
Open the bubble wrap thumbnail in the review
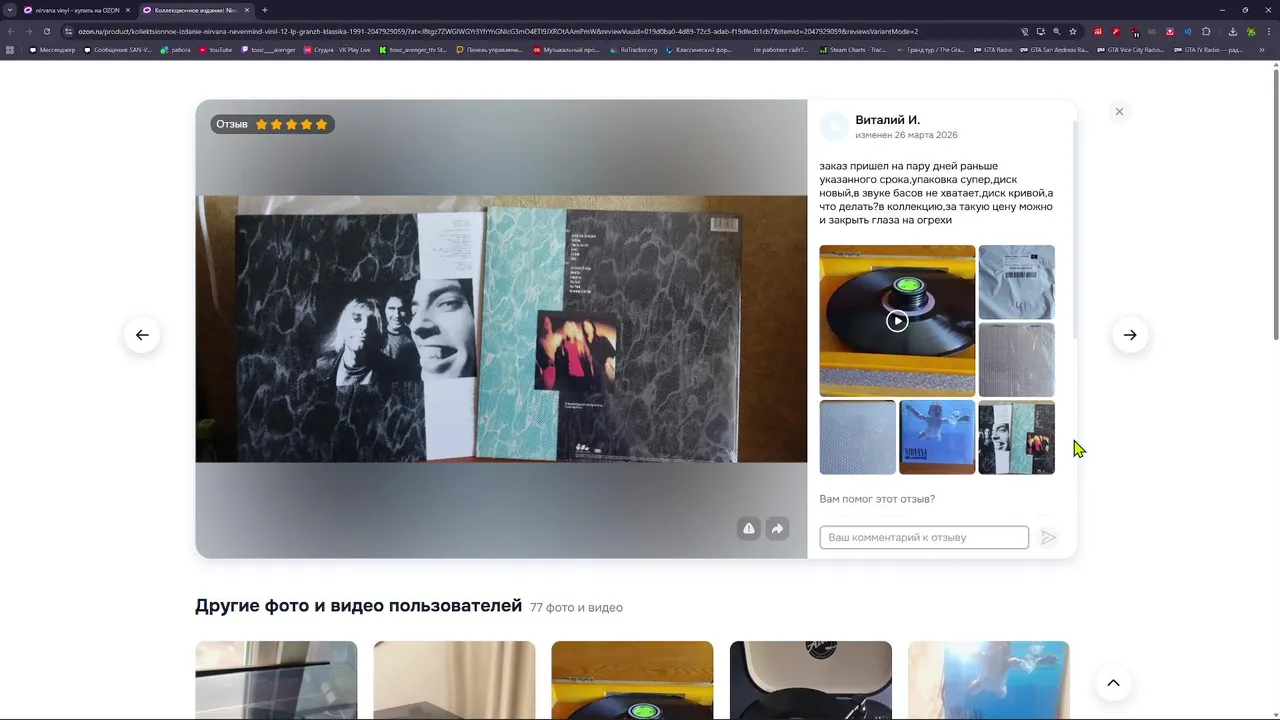pyautogui.click(x=857, y=437)
